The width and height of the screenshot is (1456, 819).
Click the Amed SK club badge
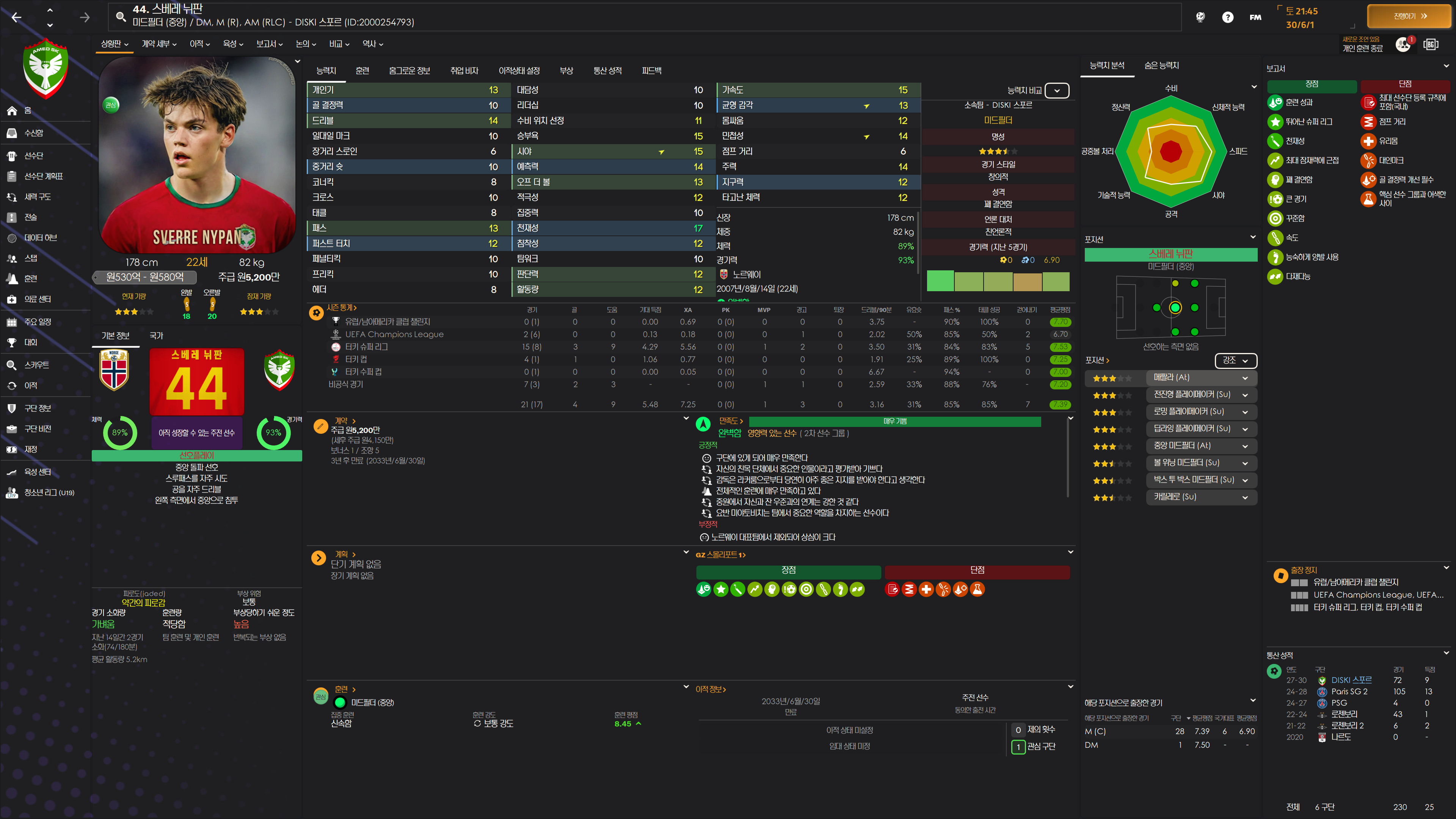(45, 68)
